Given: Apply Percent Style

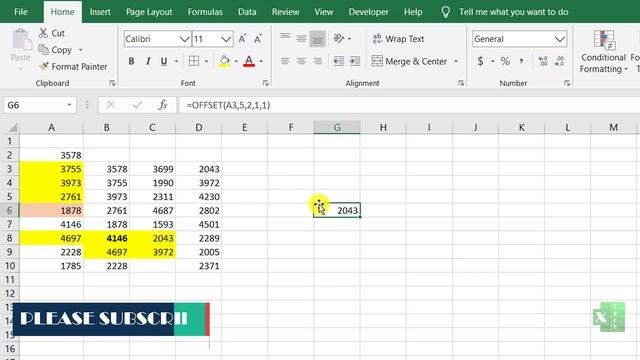Looking at the screenshot, I should (505, 61).
